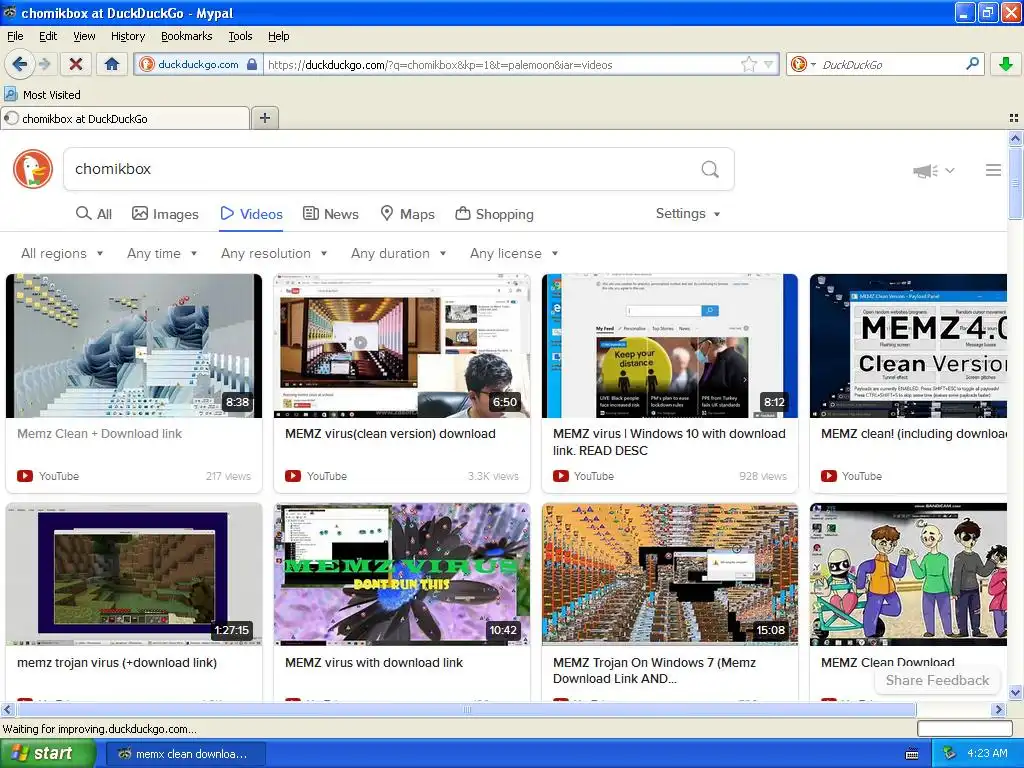Image resolution: width=1024 pixels, height=768 pixels.
Task: Open MEMZ virus(clean version) download title
Action: (390, 434)
